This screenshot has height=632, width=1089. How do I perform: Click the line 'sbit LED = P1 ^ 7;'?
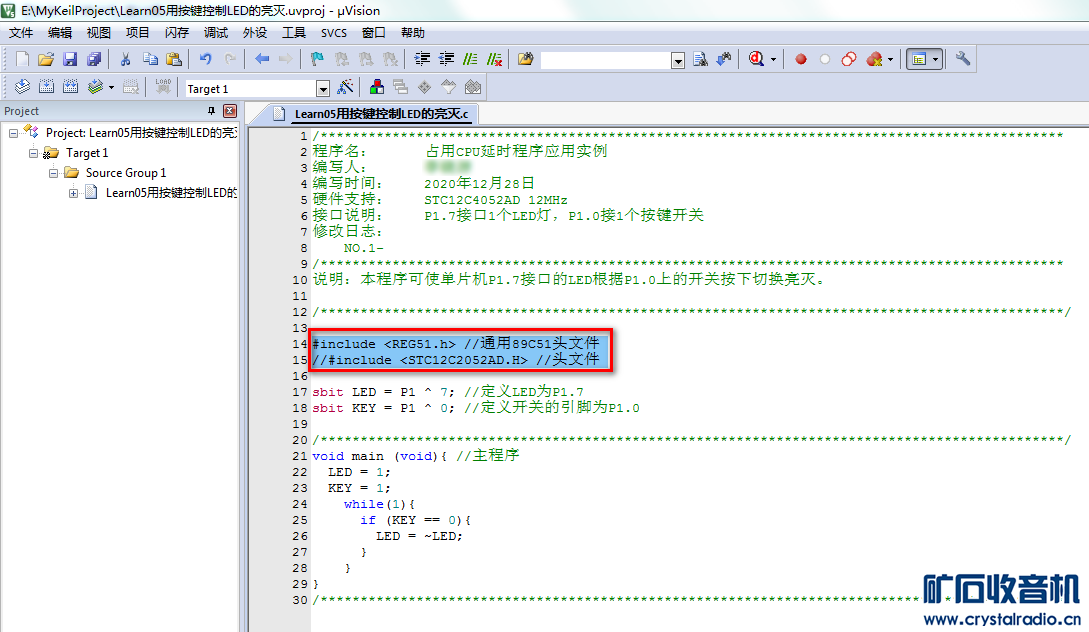(x=383, y=392)
